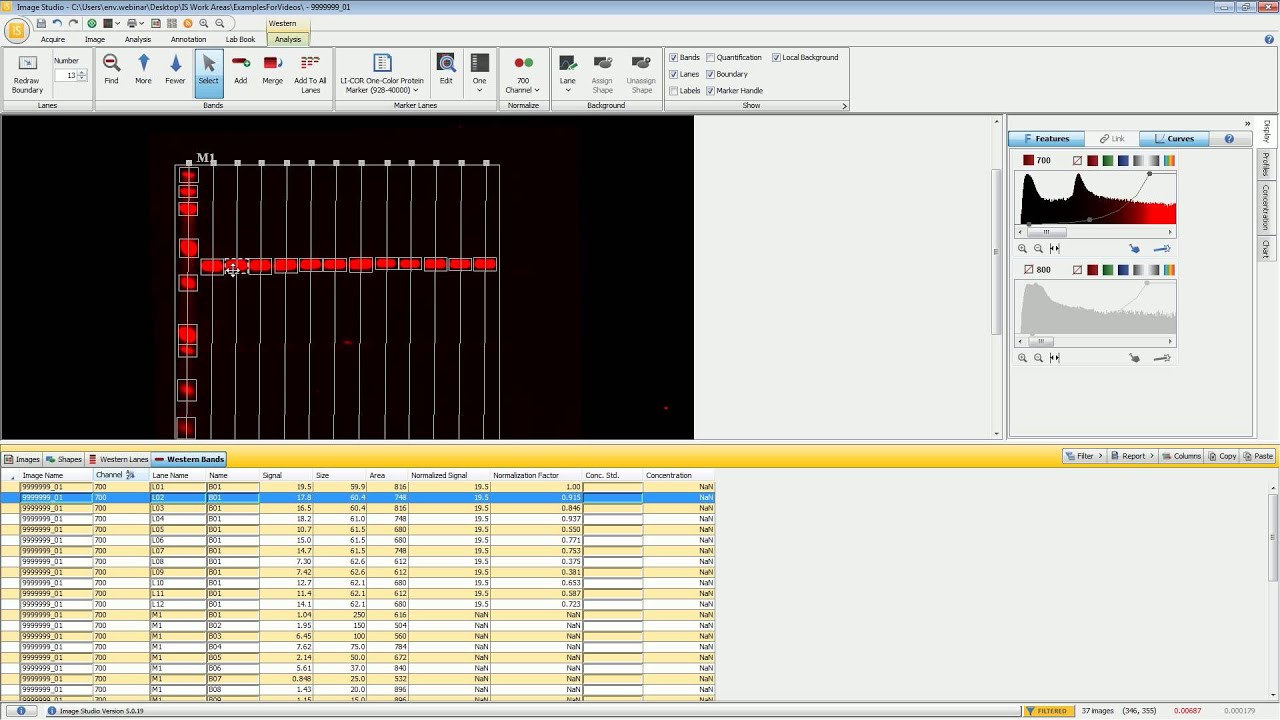Click the lane Number input field
Screen dimensions: 1280x720
pos(68,75)
